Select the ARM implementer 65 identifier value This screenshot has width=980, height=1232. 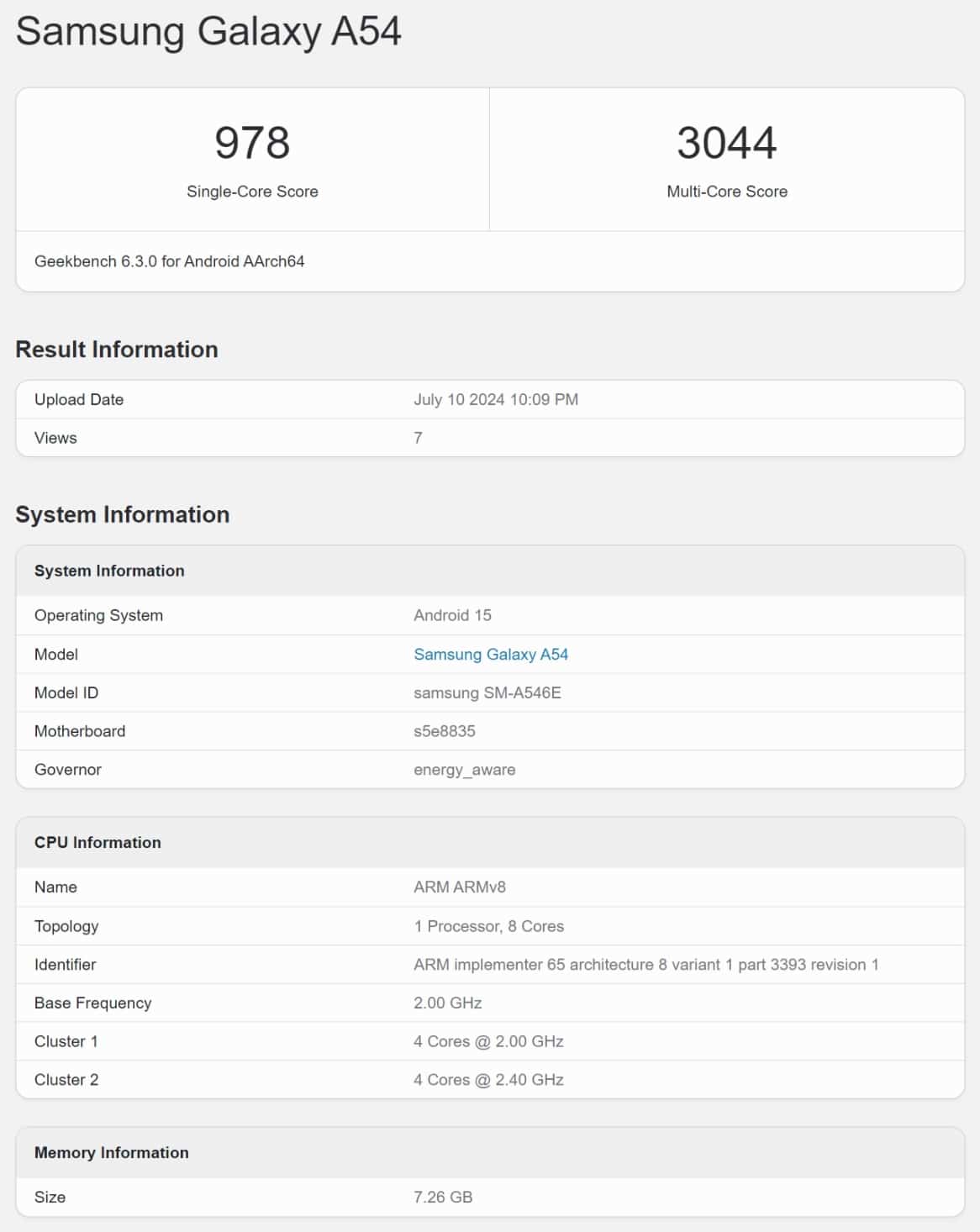pos(646,965)
